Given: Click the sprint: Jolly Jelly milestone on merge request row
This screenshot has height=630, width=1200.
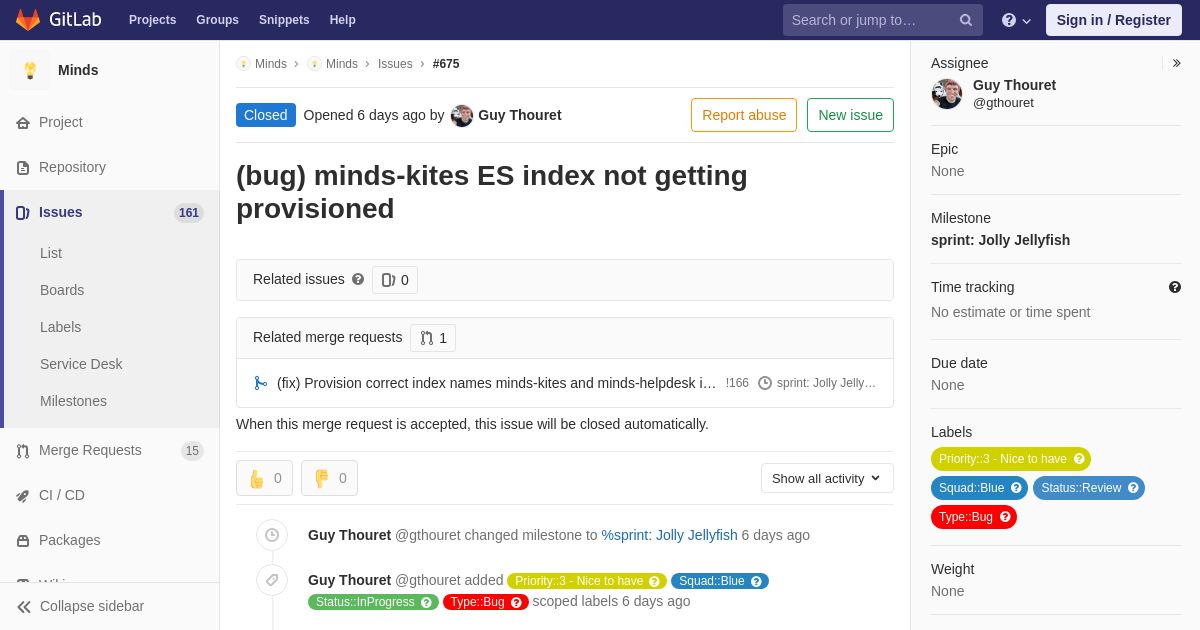Looking at the screenshot, I should pos(818,383).
